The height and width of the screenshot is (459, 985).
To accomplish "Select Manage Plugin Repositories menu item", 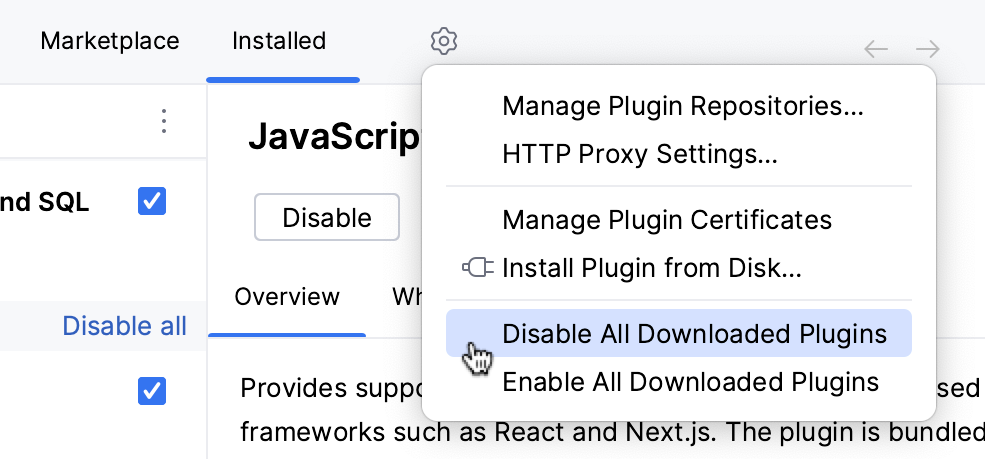I will click(683, 105).
